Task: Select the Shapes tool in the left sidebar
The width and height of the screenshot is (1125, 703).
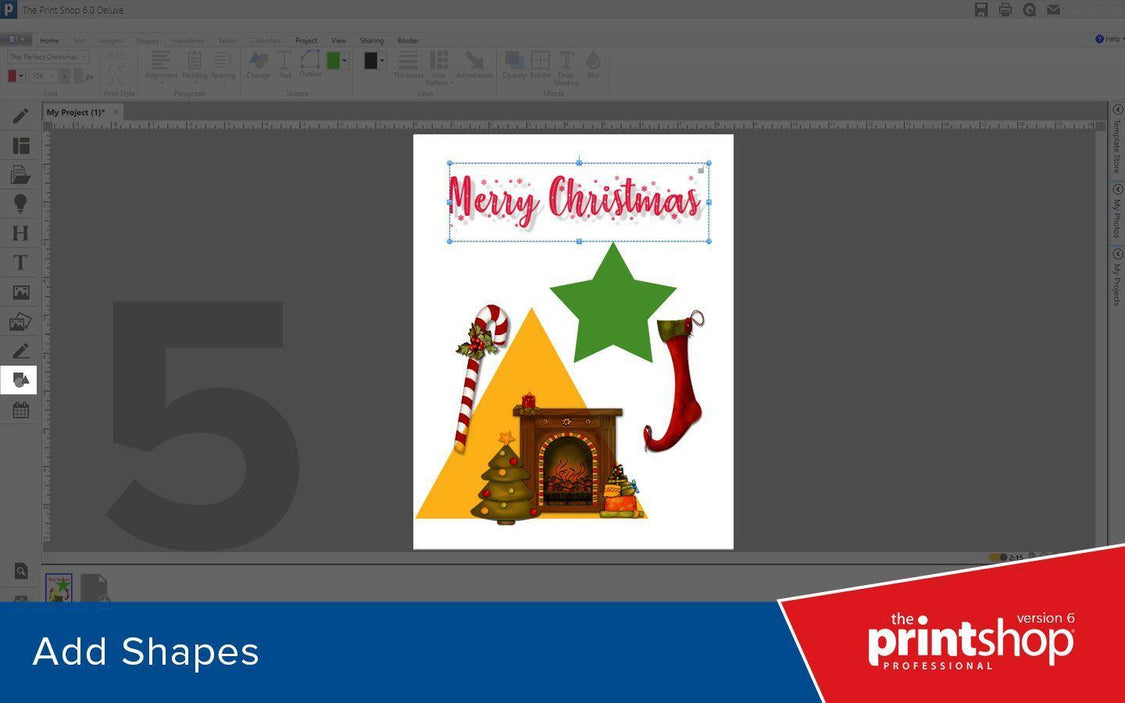Action: click(x=20, y=379)
